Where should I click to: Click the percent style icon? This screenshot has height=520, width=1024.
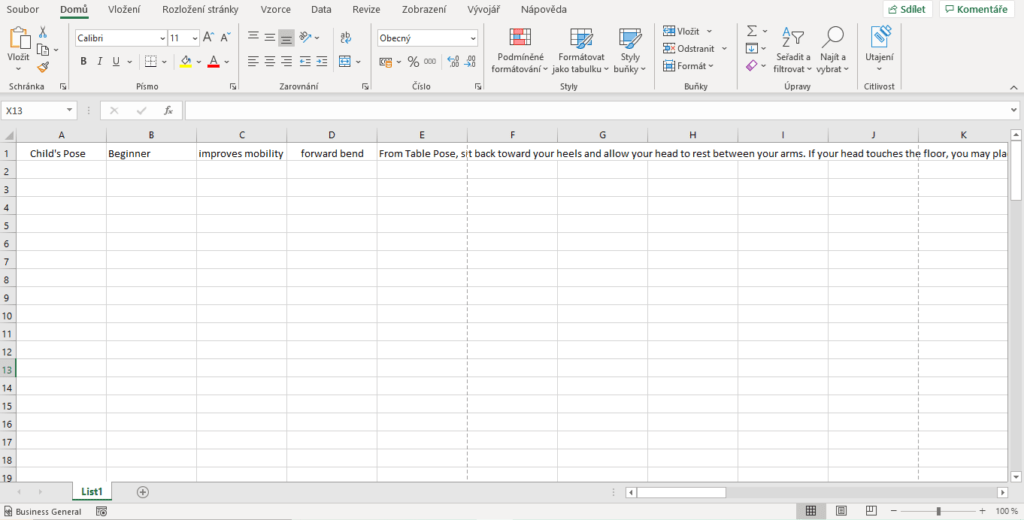[412, 61]
